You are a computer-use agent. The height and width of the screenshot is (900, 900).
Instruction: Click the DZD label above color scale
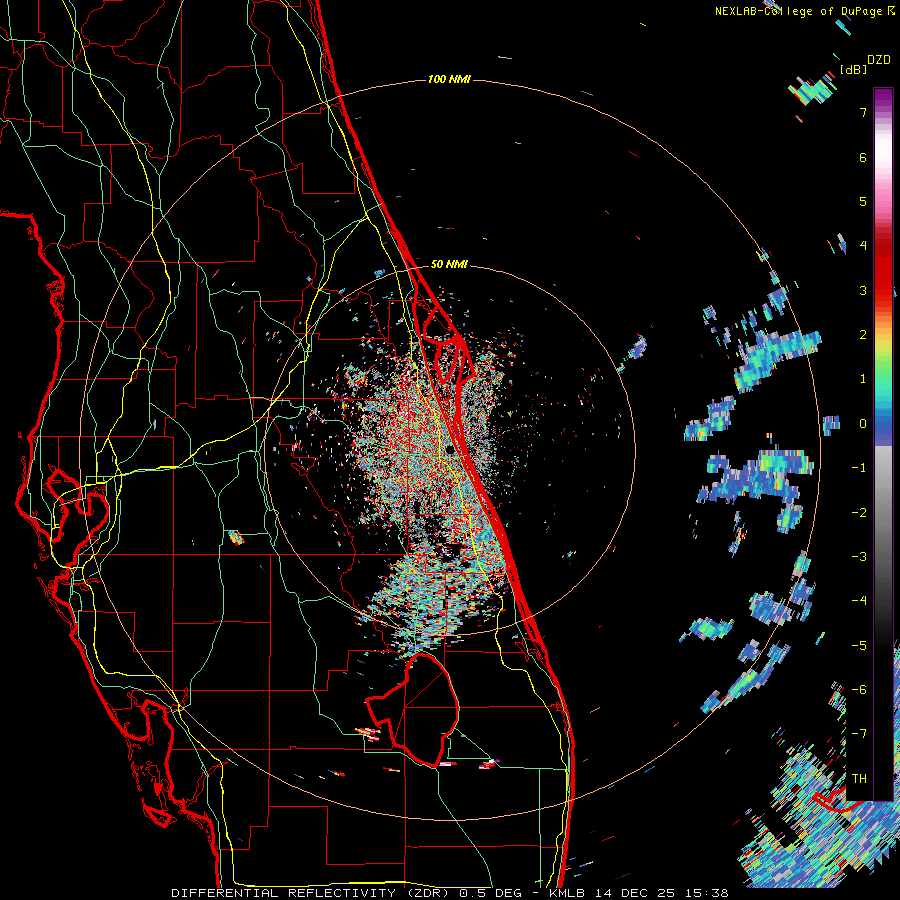click(x=879, y=60)
